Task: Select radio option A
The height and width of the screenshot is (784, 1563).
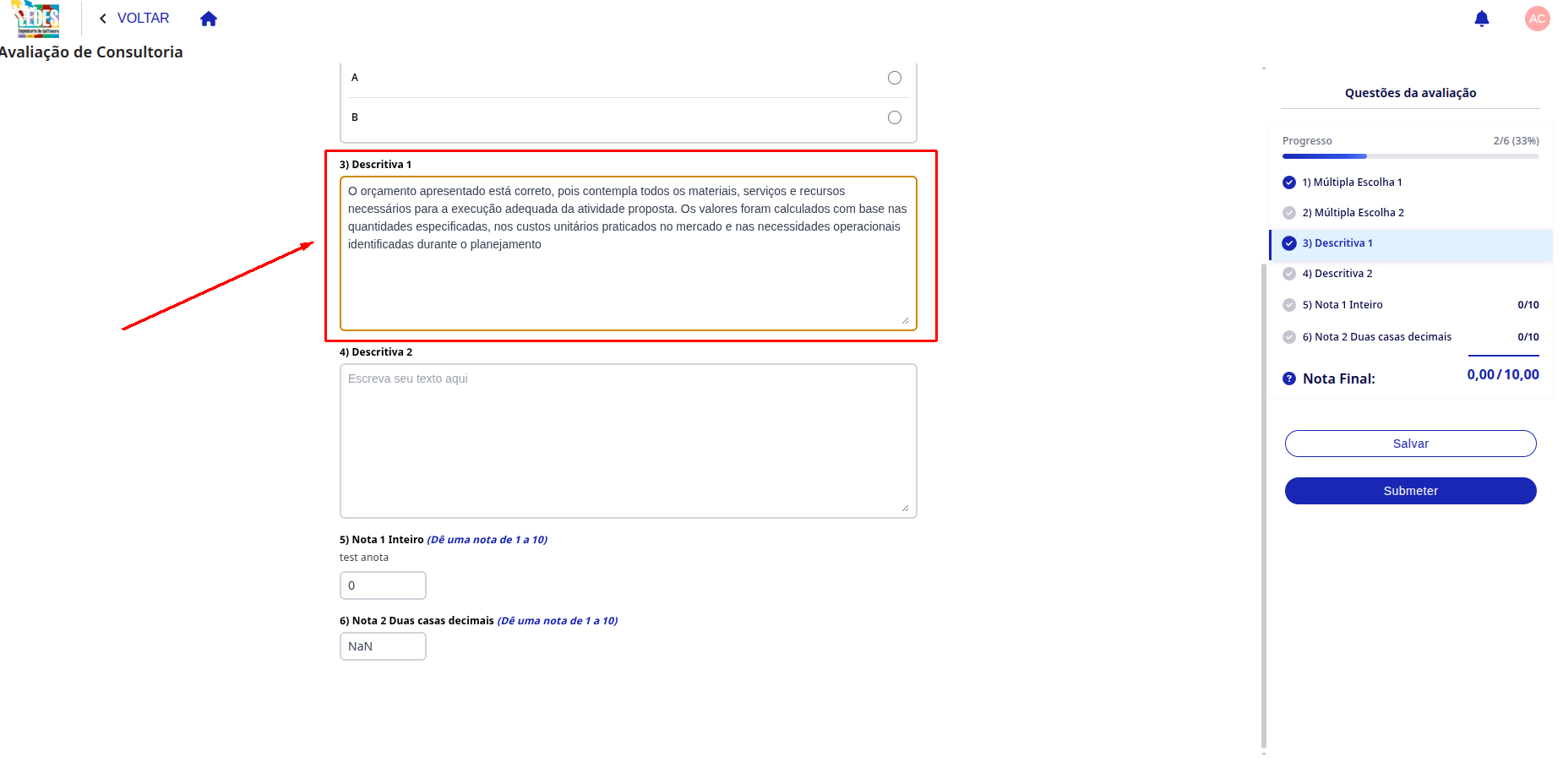Action: click(x=895, y=78)
